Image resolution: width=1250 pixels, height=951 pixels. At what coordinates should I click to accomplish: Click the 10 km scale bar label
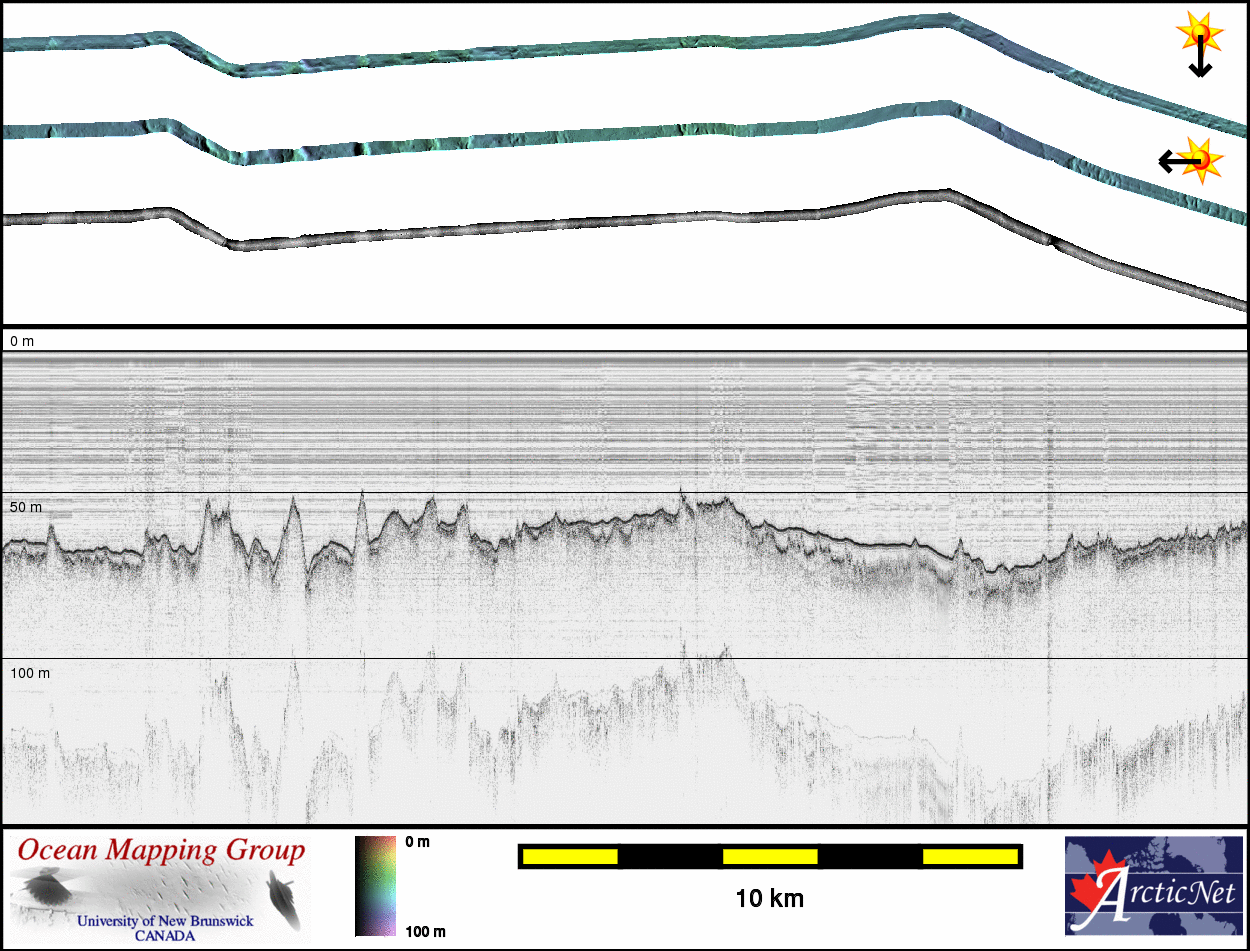[x=769, y=898]
